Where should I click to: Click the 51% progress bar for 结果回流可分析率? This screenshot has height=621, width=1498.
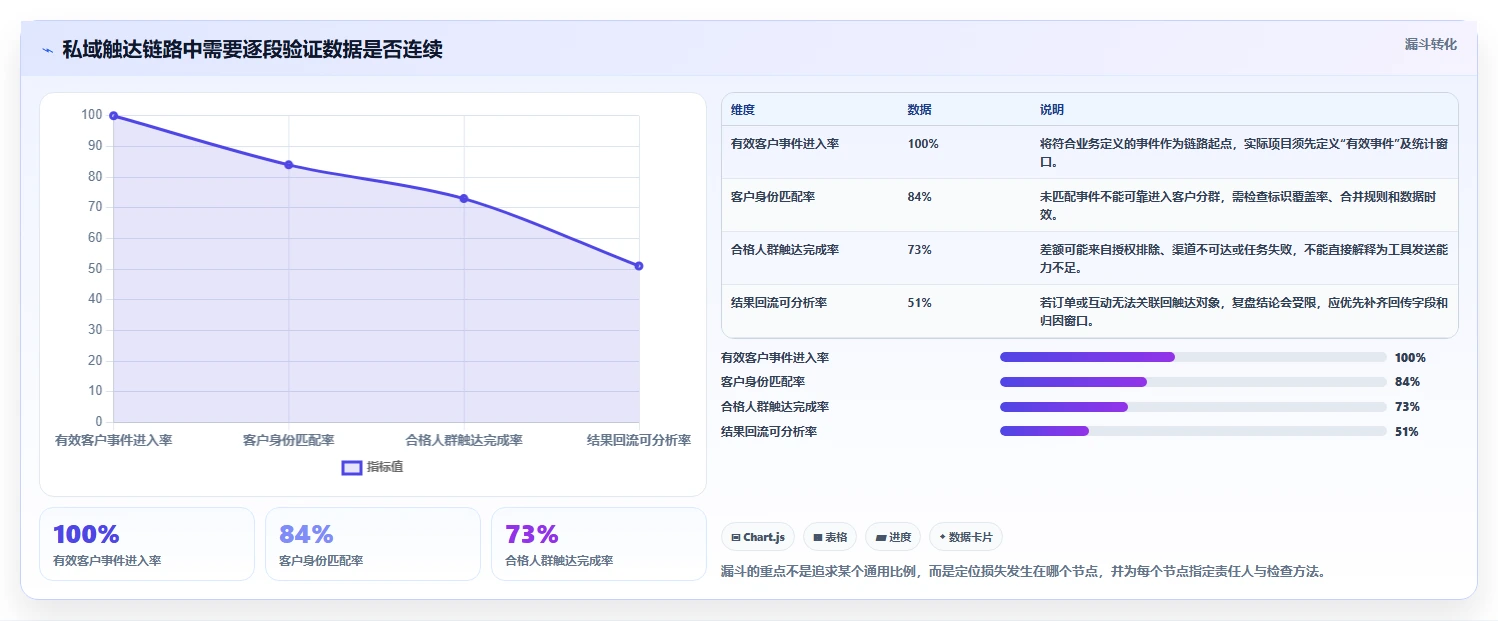[x=1193, y=432]
